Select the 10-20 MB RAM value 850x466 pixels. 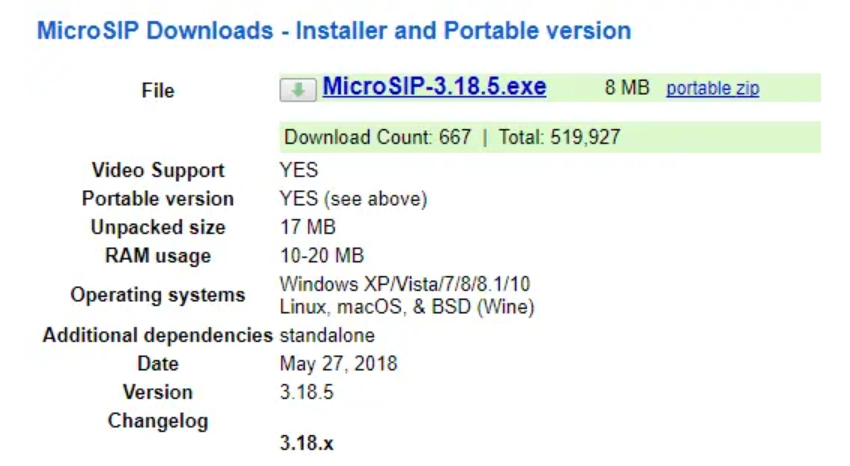click(x=322, y=256)
